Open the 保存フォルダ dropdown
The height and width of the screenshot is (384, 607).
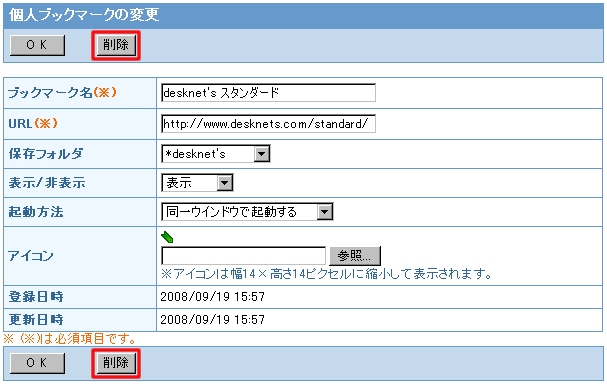coord(216,154)
